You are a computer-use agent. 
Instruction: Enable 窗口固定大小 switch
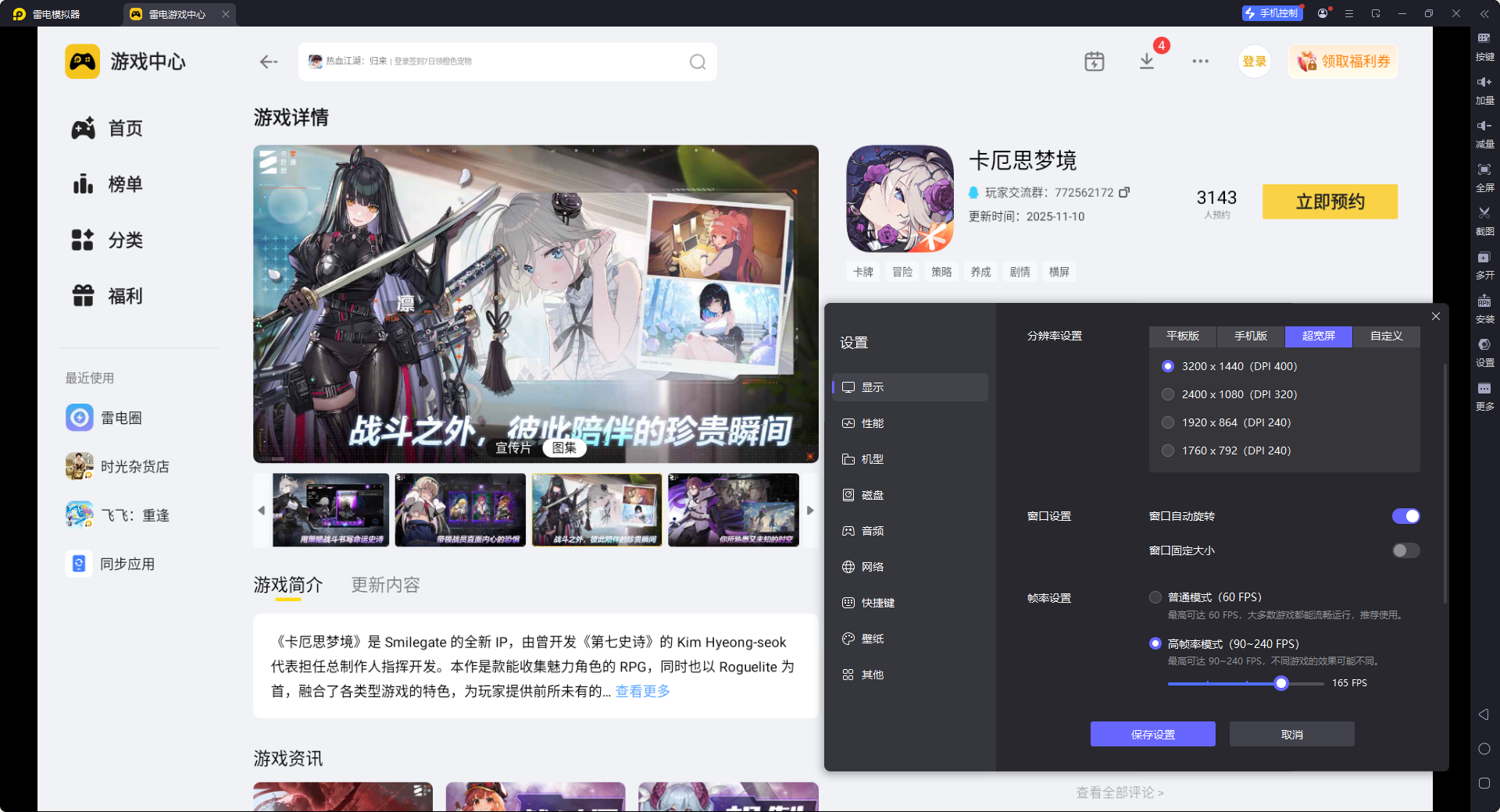pyautogui.click(x=1405, y=550)
